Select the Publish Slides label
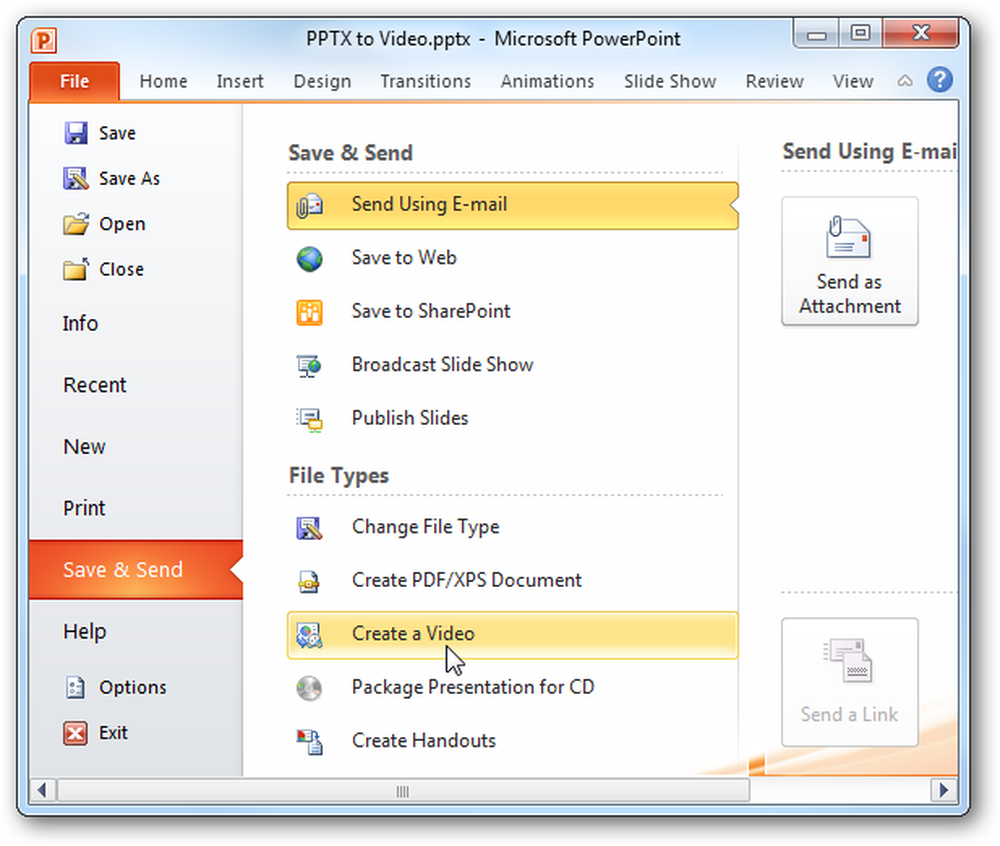 pyautogui.click(x=409, y=418)
